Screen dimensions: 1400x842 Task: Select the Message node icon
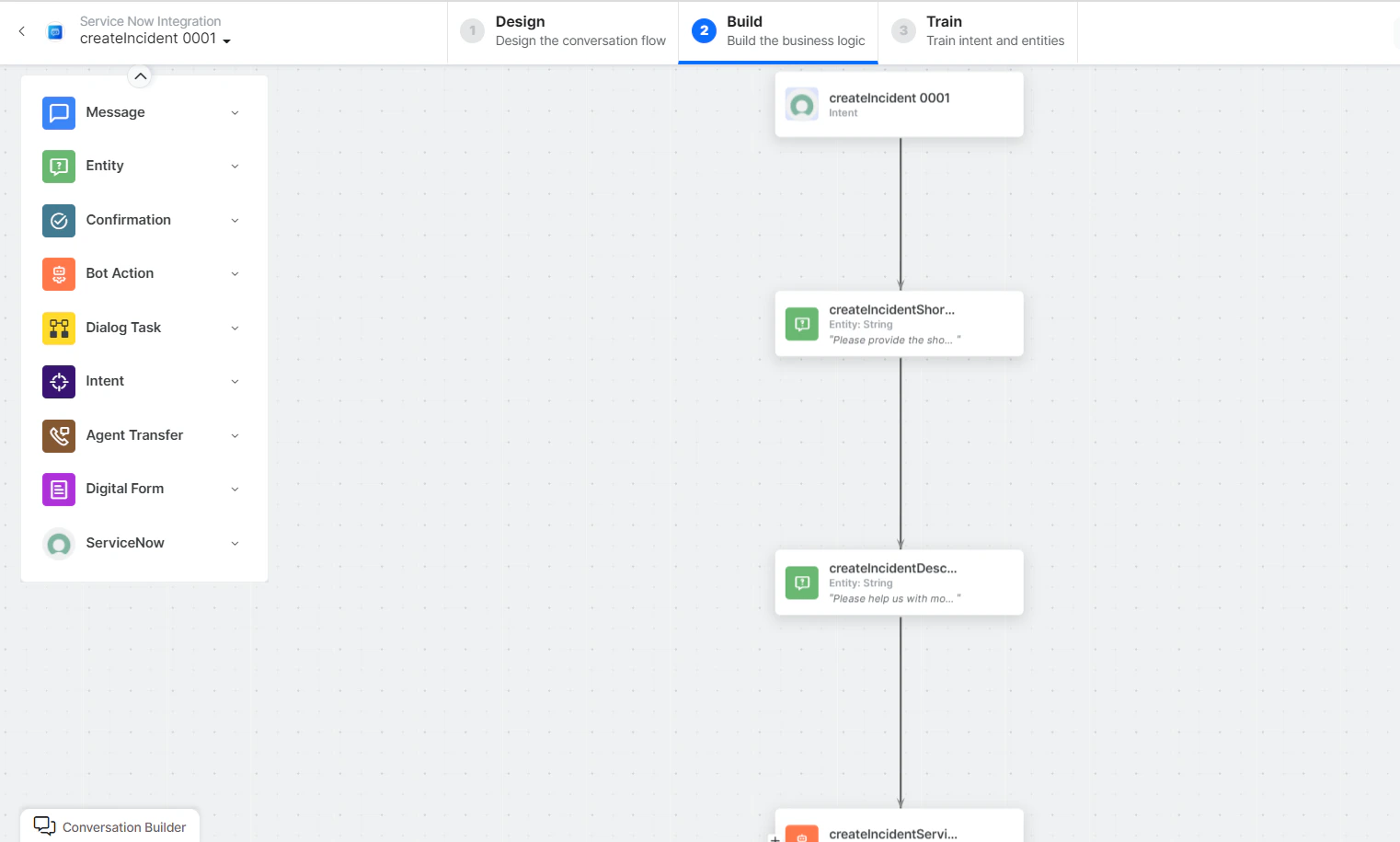pyautogui.click(x=58, y=112)
